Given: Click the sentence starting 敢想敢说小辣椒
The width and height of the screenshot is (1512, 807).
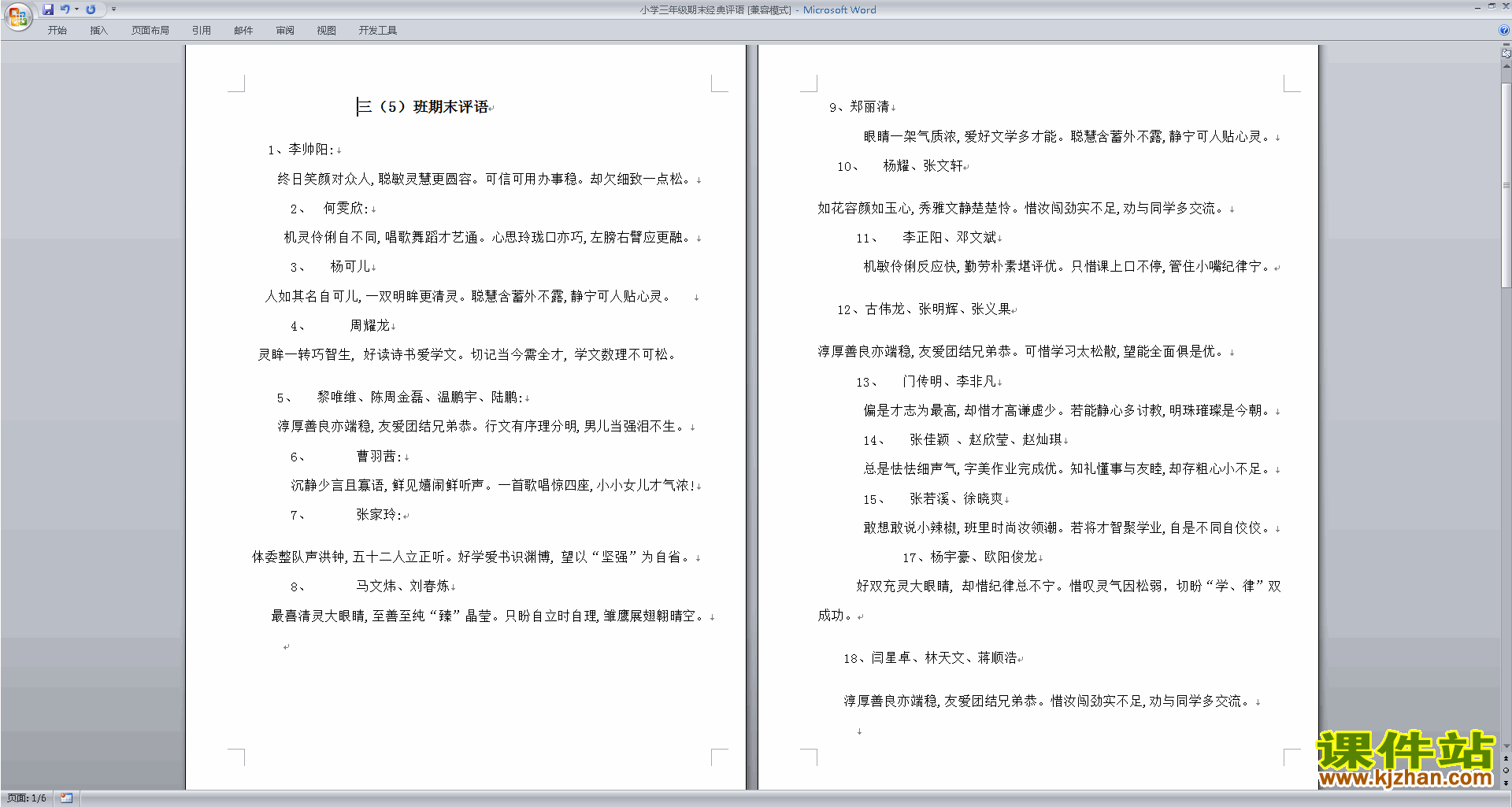Looking at the screenshot, I should (x=1069, y=528).
